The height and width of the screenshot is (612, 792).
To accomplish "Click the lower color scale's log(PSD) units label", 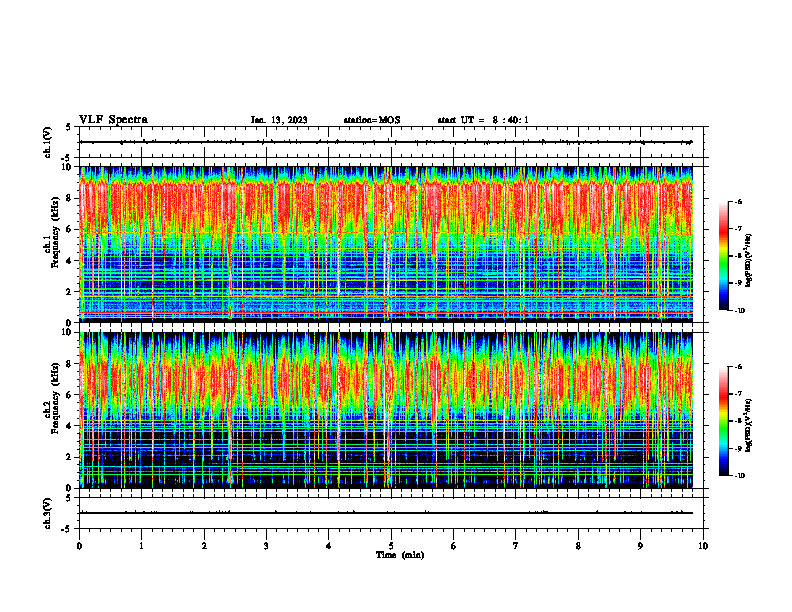I will coord(749,425).
